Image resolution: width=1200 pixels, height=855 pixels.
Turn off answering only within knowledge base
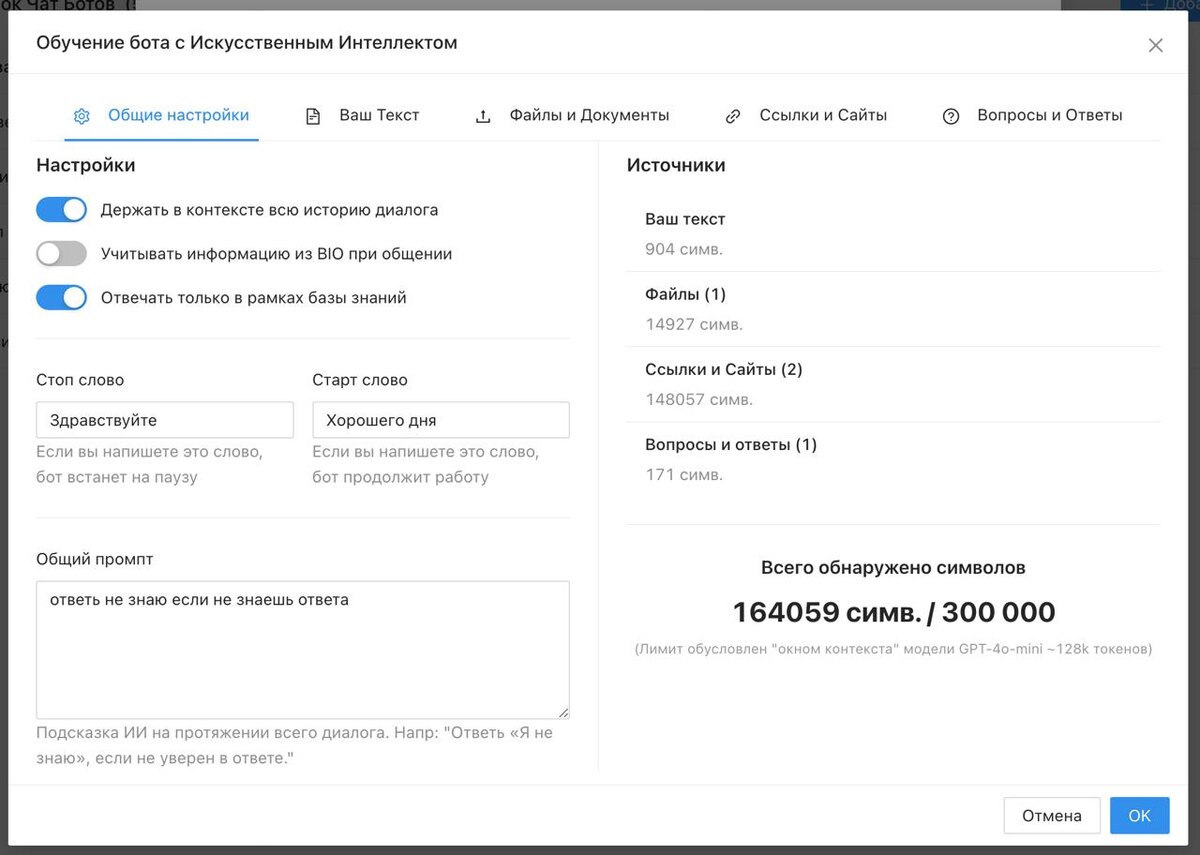62,298
